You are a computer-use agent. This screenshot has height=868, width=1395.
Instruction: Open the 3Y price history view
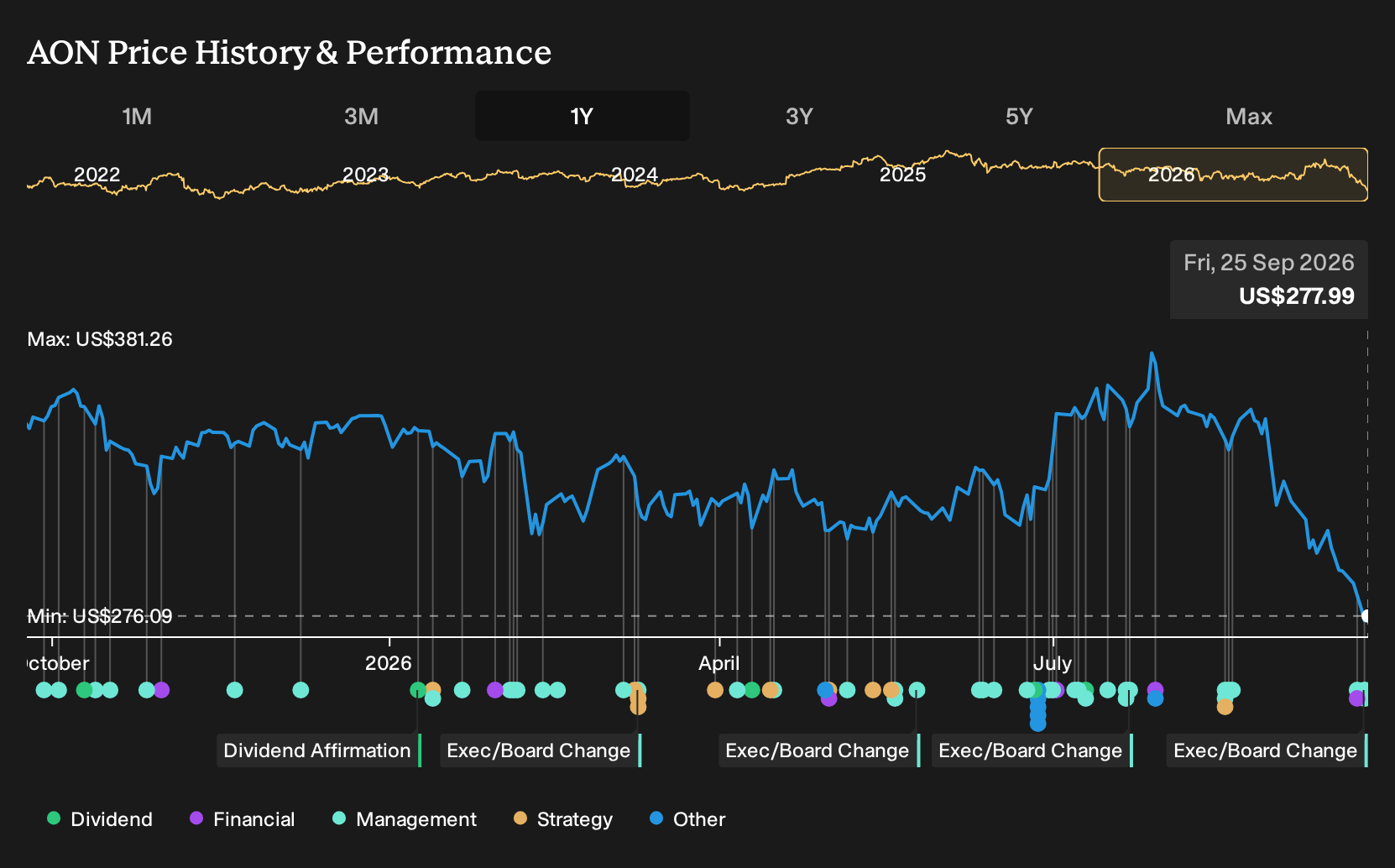tap(799, 116)
